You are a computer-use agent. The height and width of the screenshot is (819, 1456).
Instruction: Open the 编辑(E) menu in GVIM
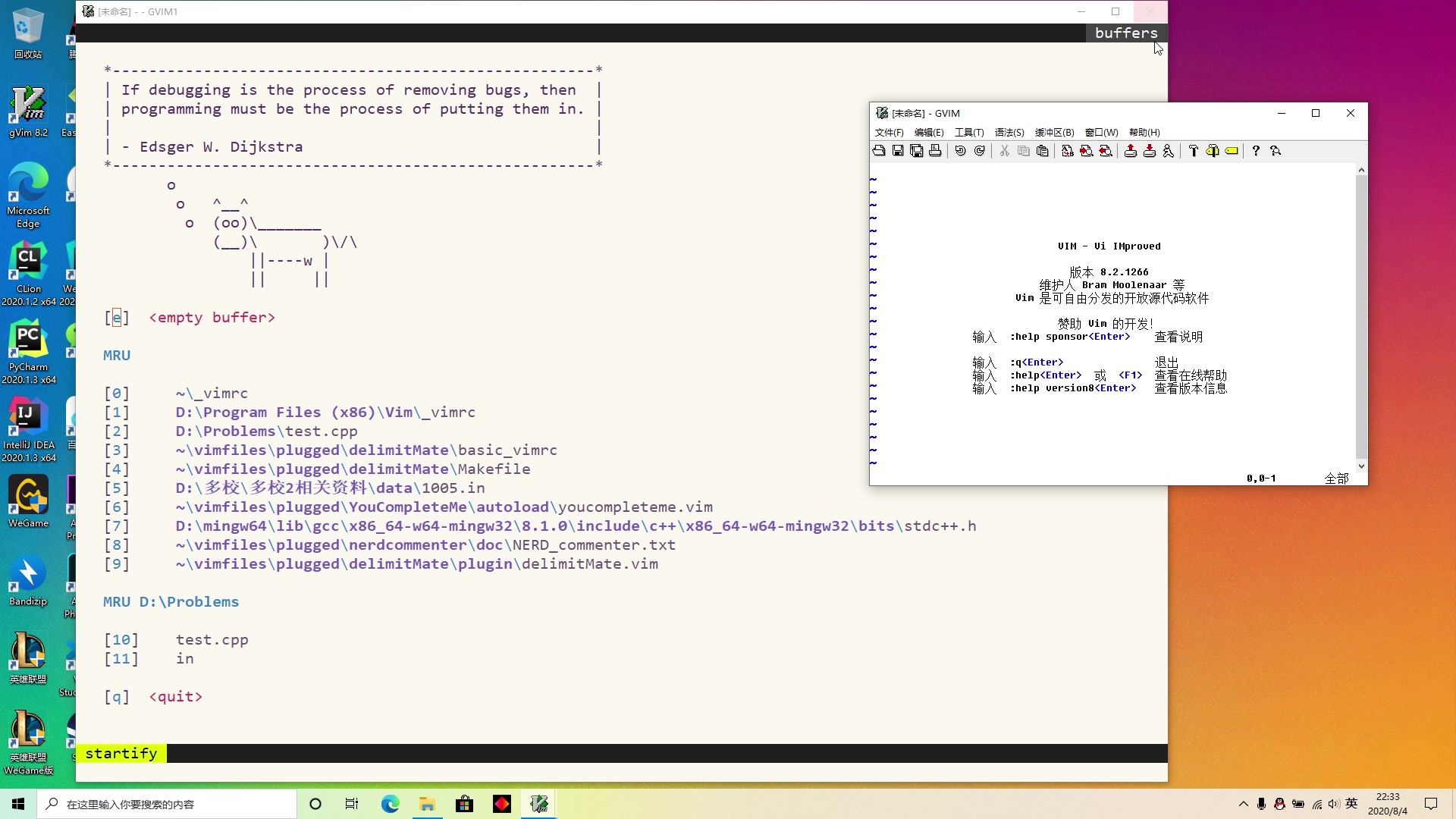(929, 132)
